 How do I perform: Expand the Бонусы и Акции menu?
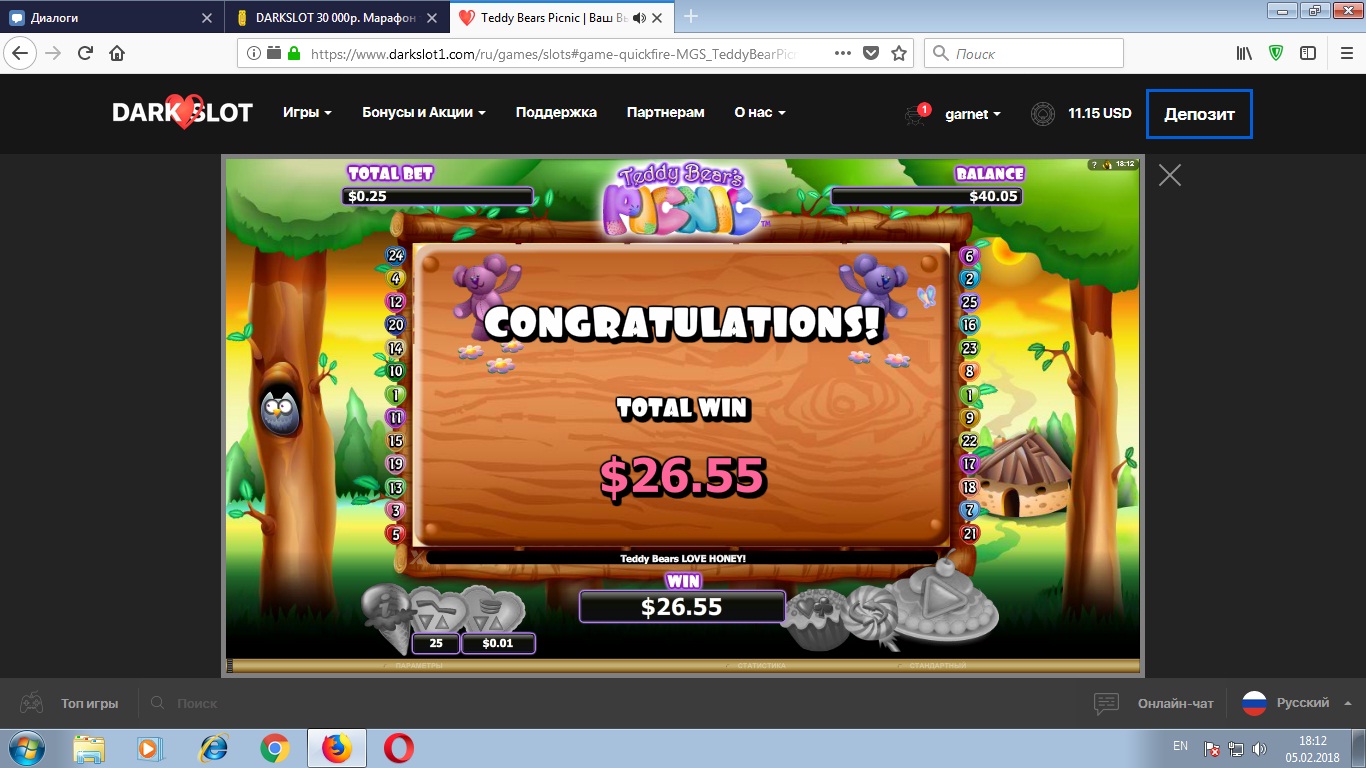point(424,113)
